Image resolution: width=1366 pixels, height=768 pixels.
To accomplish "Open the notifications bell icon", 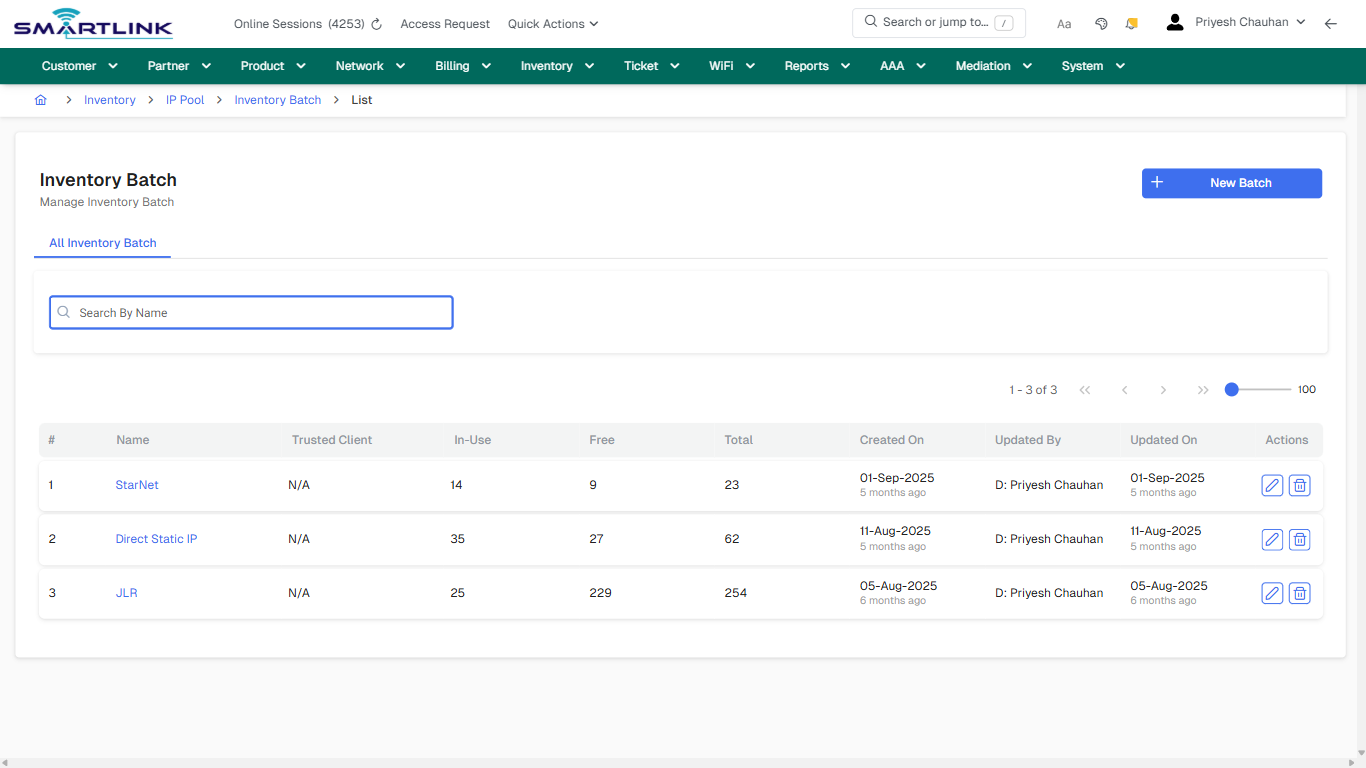I will (1131, 23).
